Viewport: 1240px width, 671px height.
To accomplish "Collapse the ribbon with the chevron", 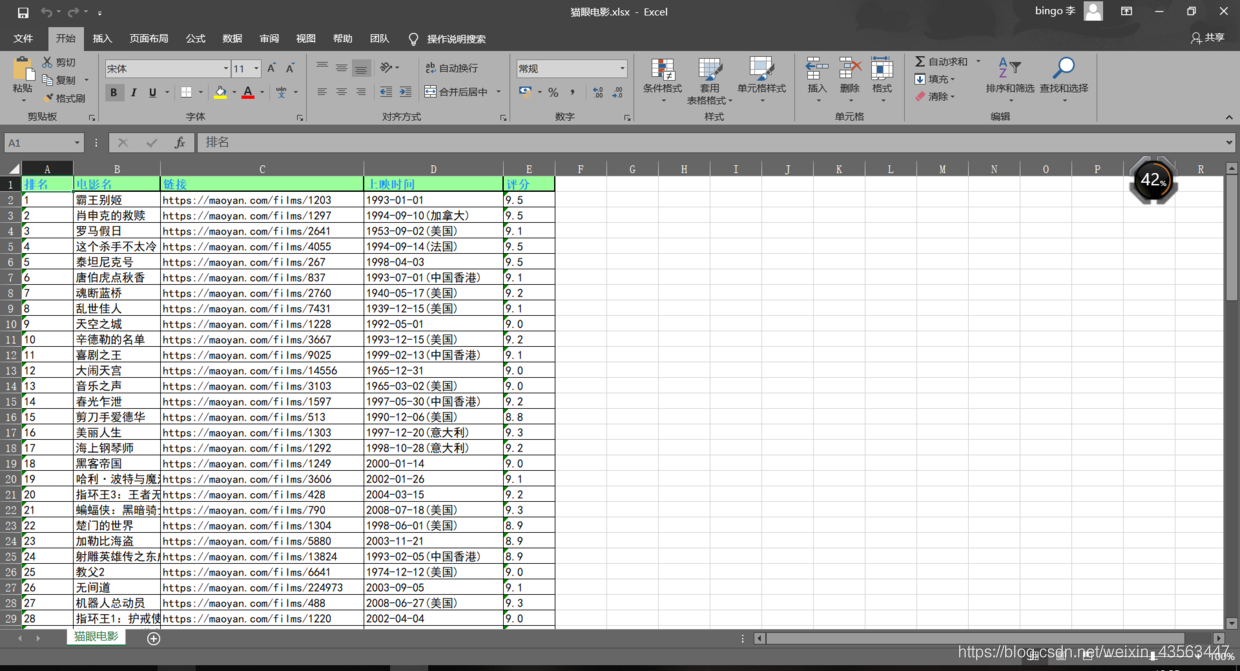I will click(x=1229, y=117).
